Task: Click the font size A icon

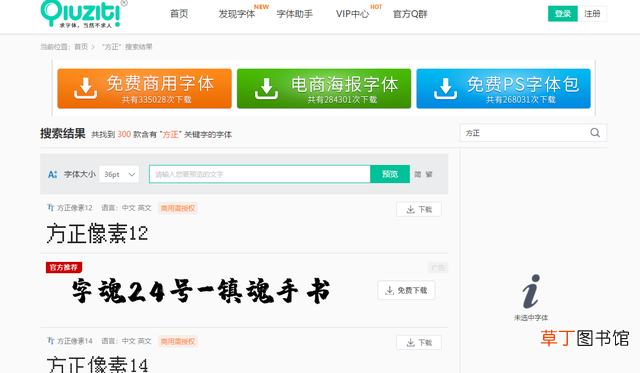Action: (52, 175)
